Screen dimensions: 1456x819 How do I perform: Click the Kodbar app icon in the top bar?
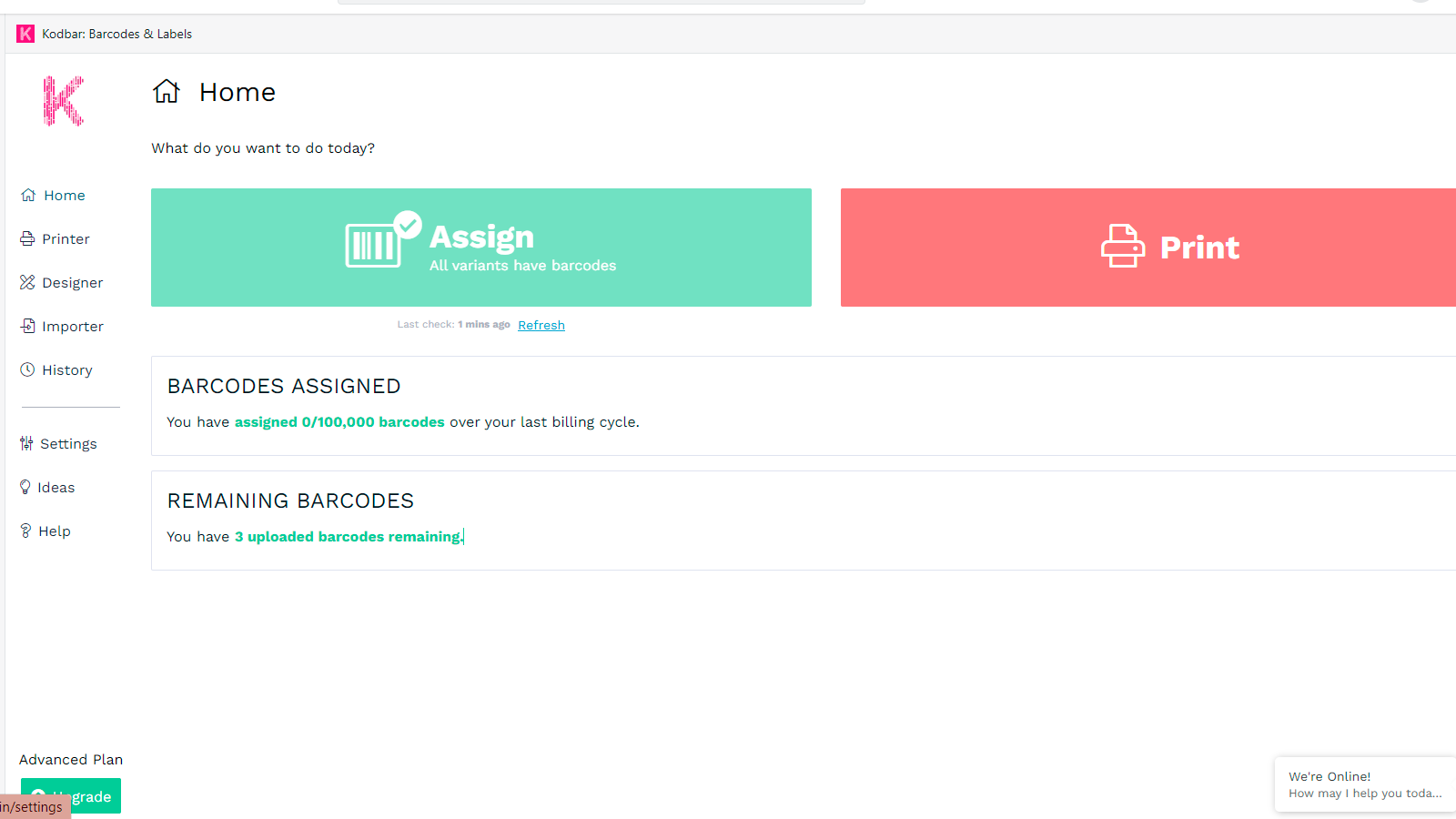tap(25, 34)
